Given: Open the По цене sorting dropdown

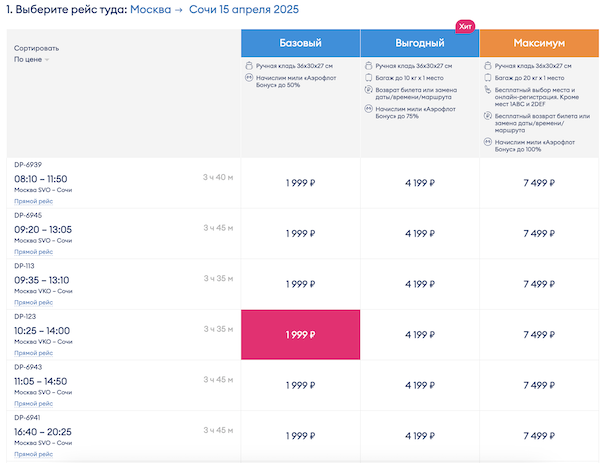Looking at the screenshot, I should 32,60.
